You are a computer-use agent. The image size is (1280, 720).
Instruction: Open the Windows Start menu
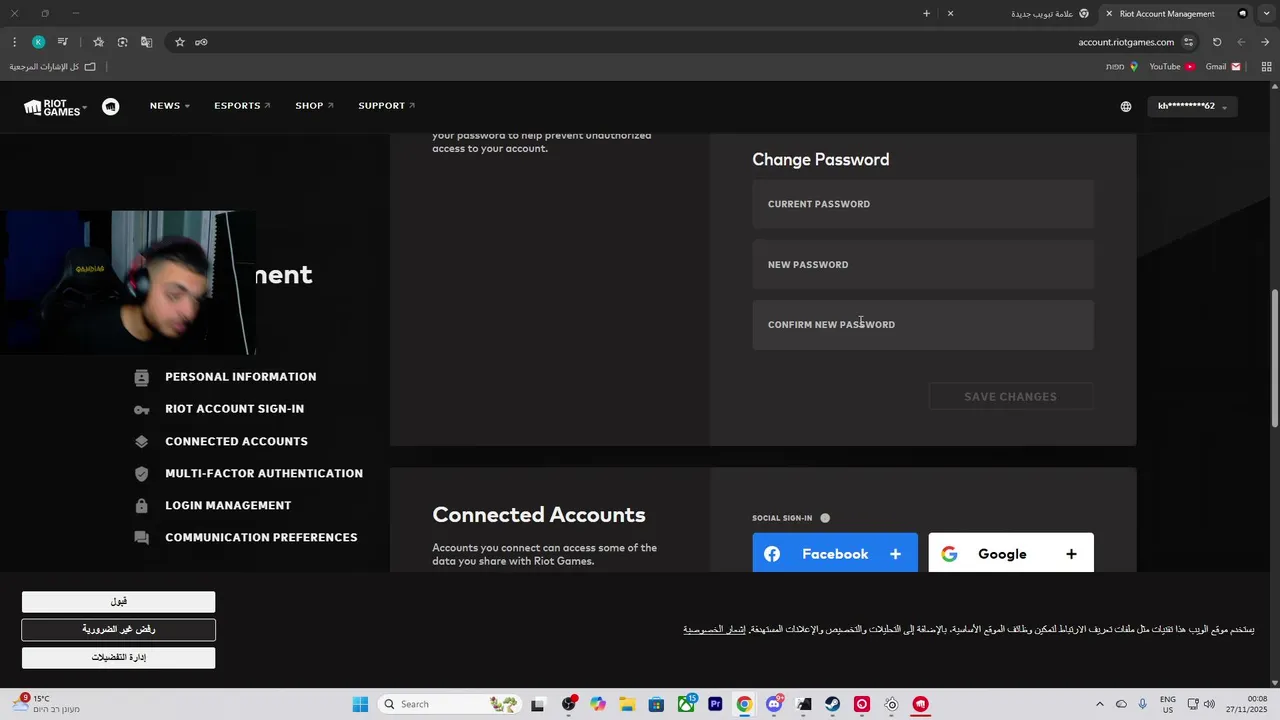pos(360,704)
